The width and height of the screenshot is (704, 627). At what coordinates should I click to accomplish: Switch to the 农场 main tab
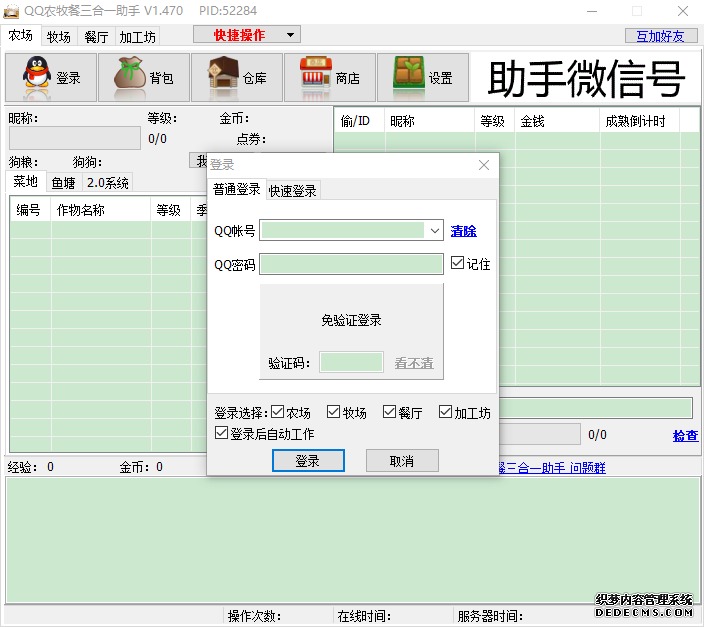[x=21, y=35]
